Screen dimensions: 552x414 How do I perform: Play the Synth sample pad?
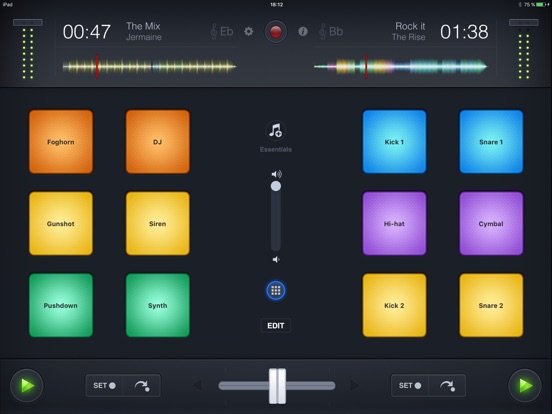coord(158,305)
